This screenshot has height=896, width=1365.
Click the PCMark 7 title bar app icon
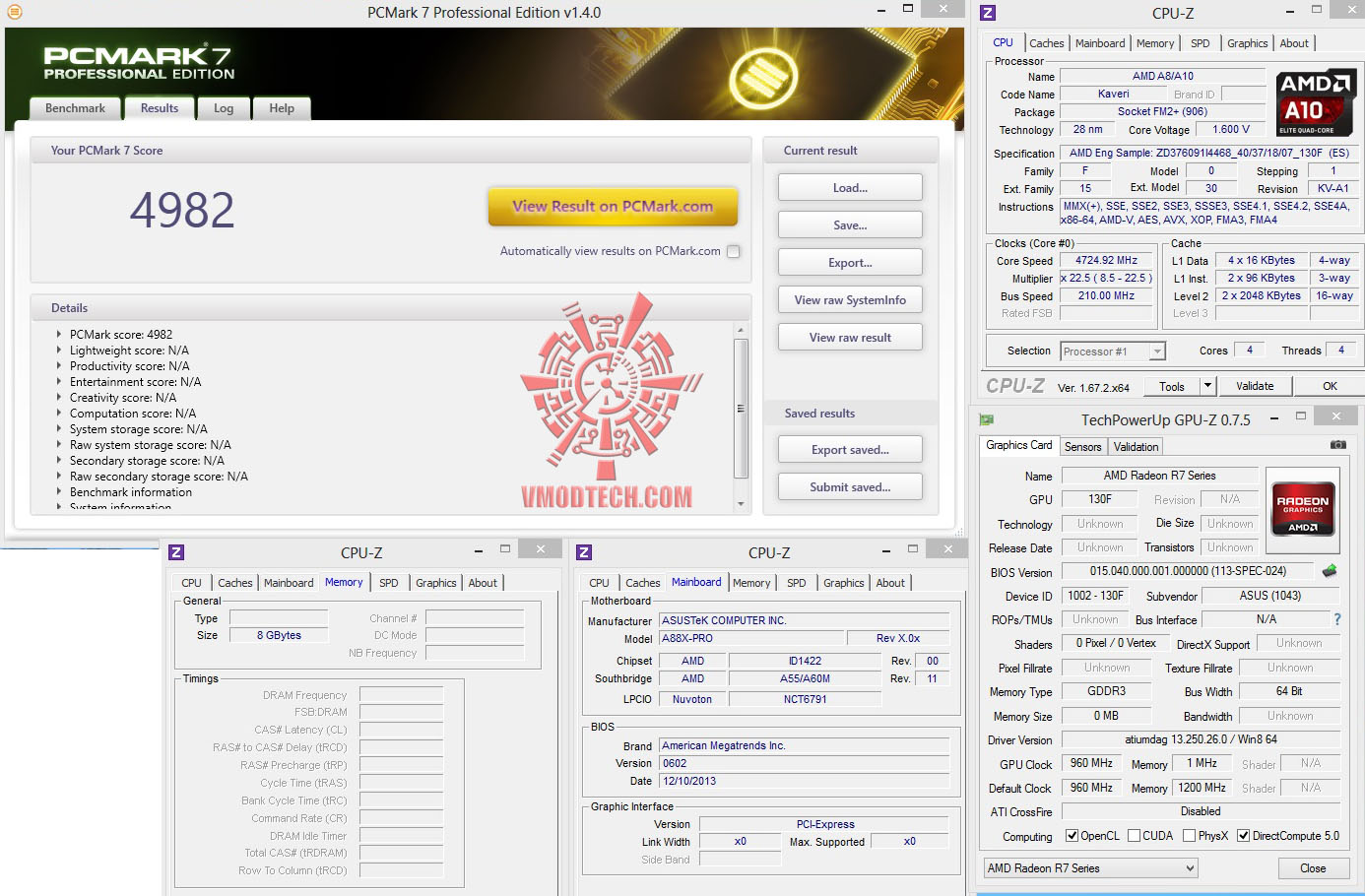point(14,12)
